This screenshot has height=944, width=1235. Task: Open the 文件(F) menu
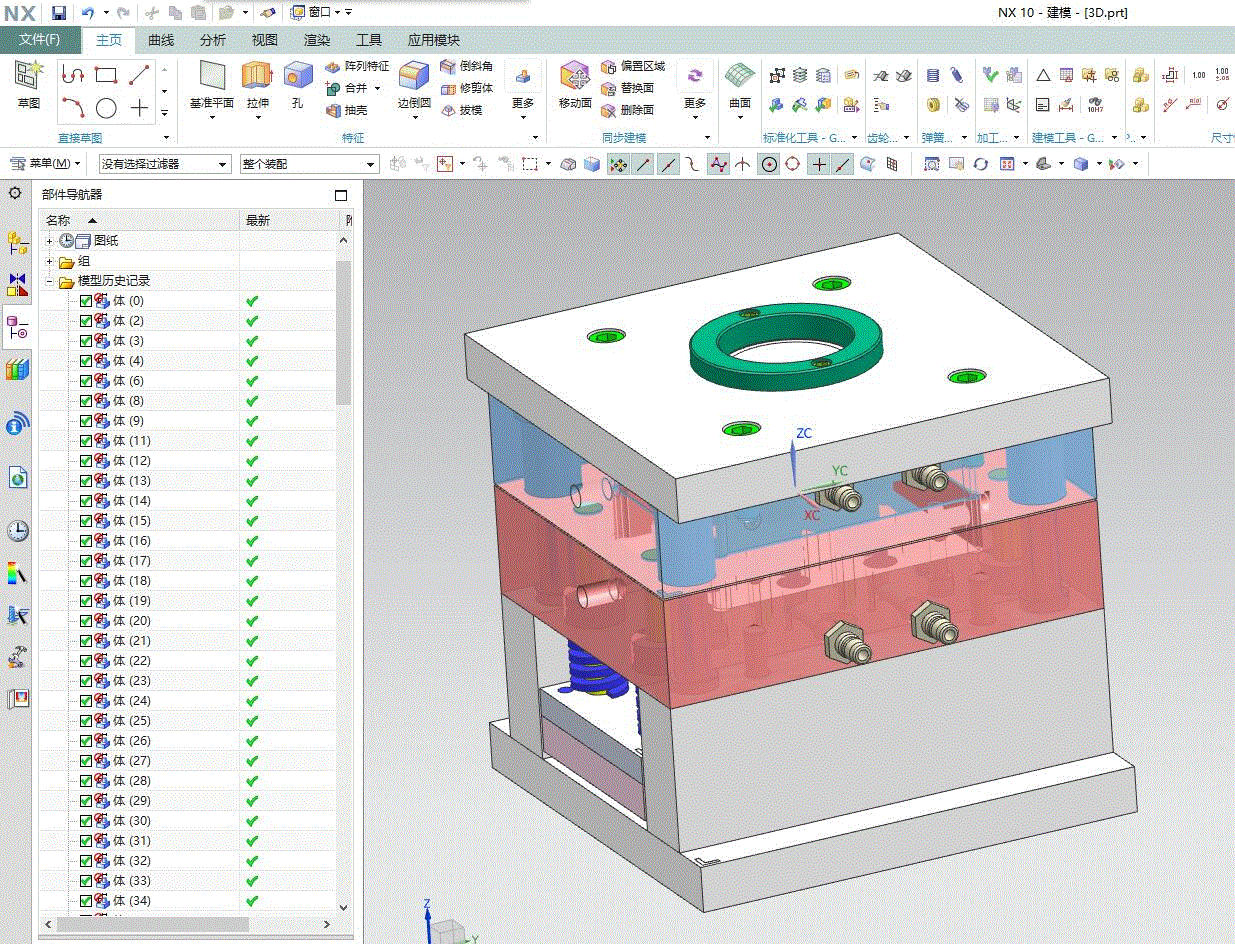coord(40,40)
